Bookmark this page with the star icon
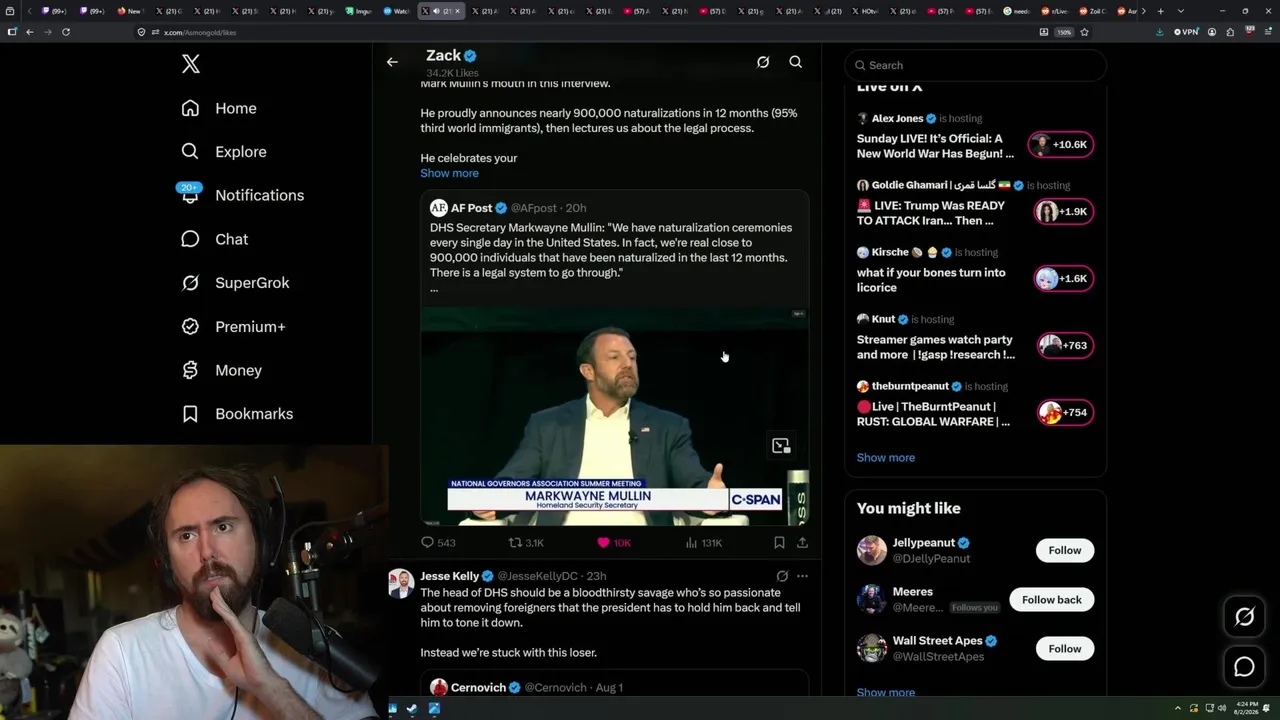 (1084, 32)
